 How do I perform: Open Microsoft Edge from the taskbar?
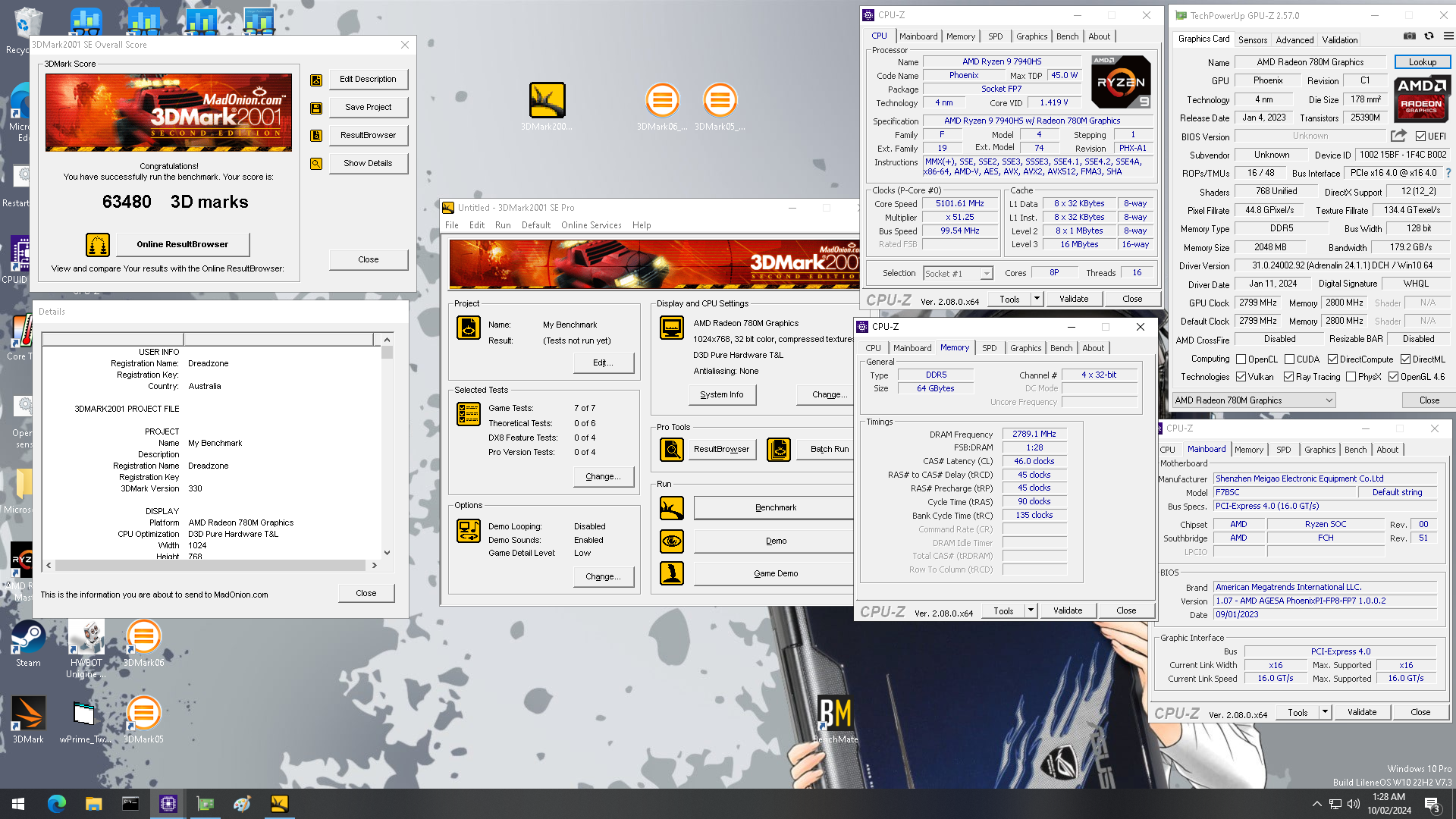pos(57,804)
